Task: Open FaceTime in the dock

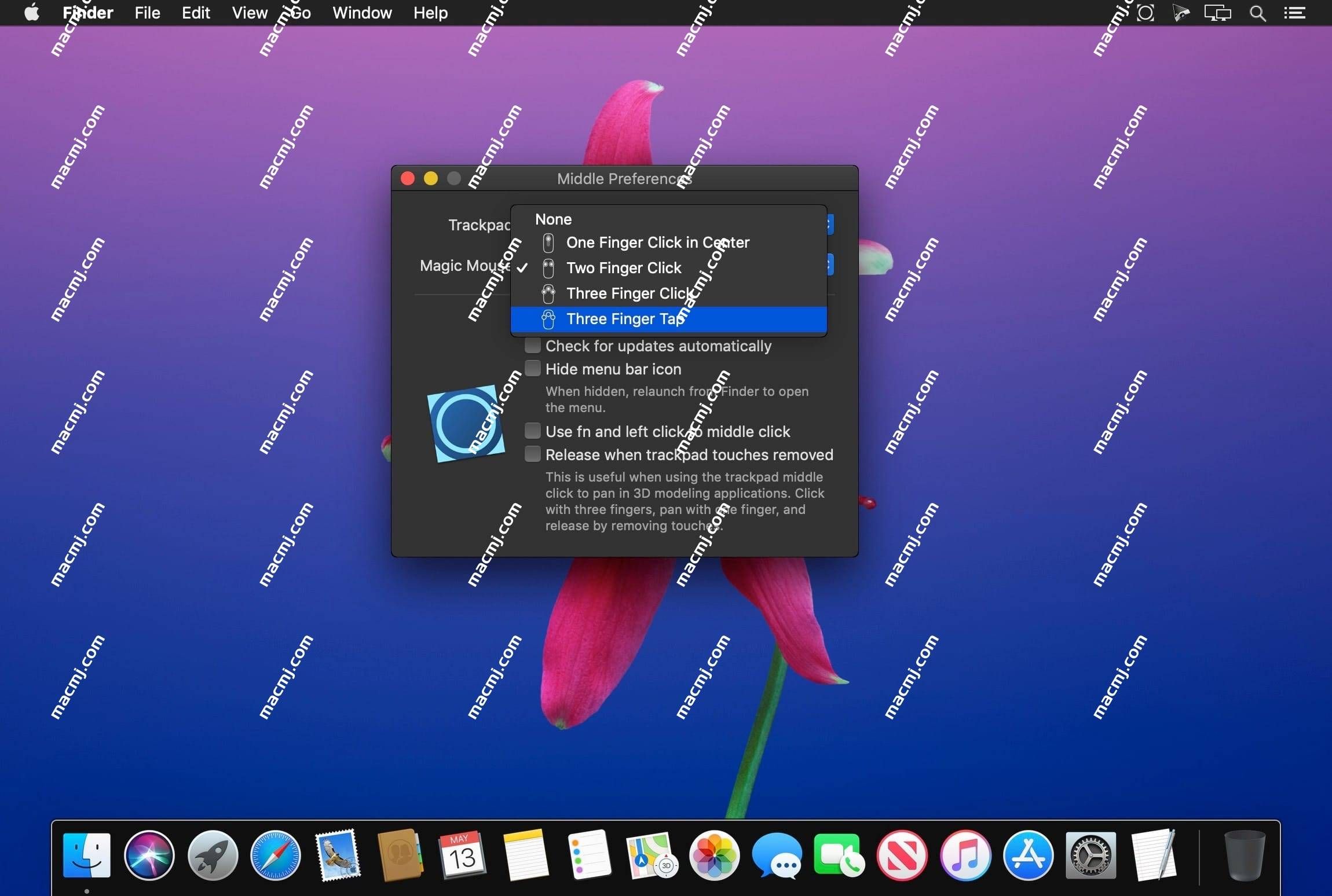Action: [839, 855]
